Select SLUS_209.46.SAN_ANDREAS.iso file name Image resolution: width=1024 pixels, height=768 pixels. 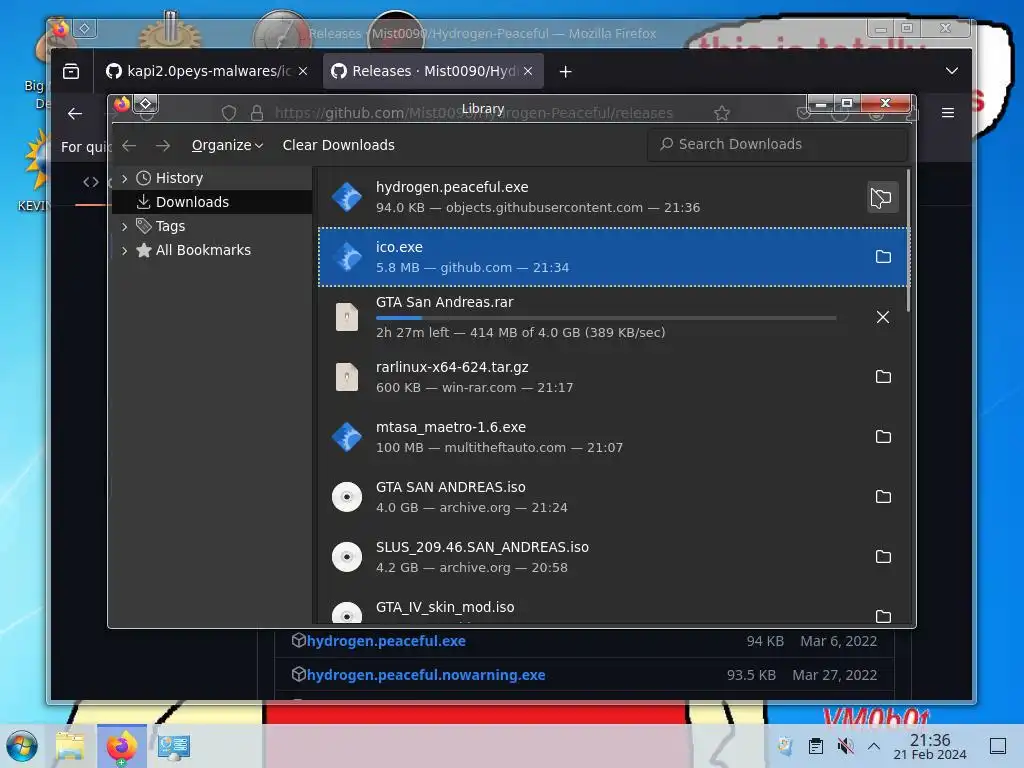[482, 547]
